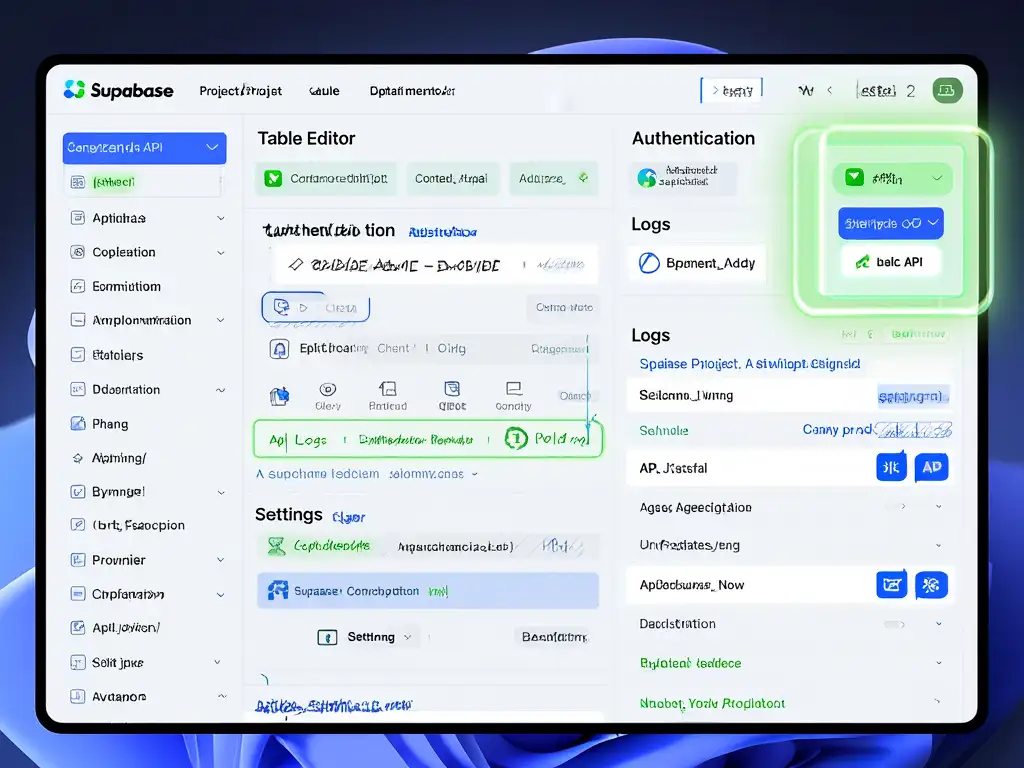Open the green user avatar icon
This screenshot has height=768, width=1024.
[x=946, y=90]
